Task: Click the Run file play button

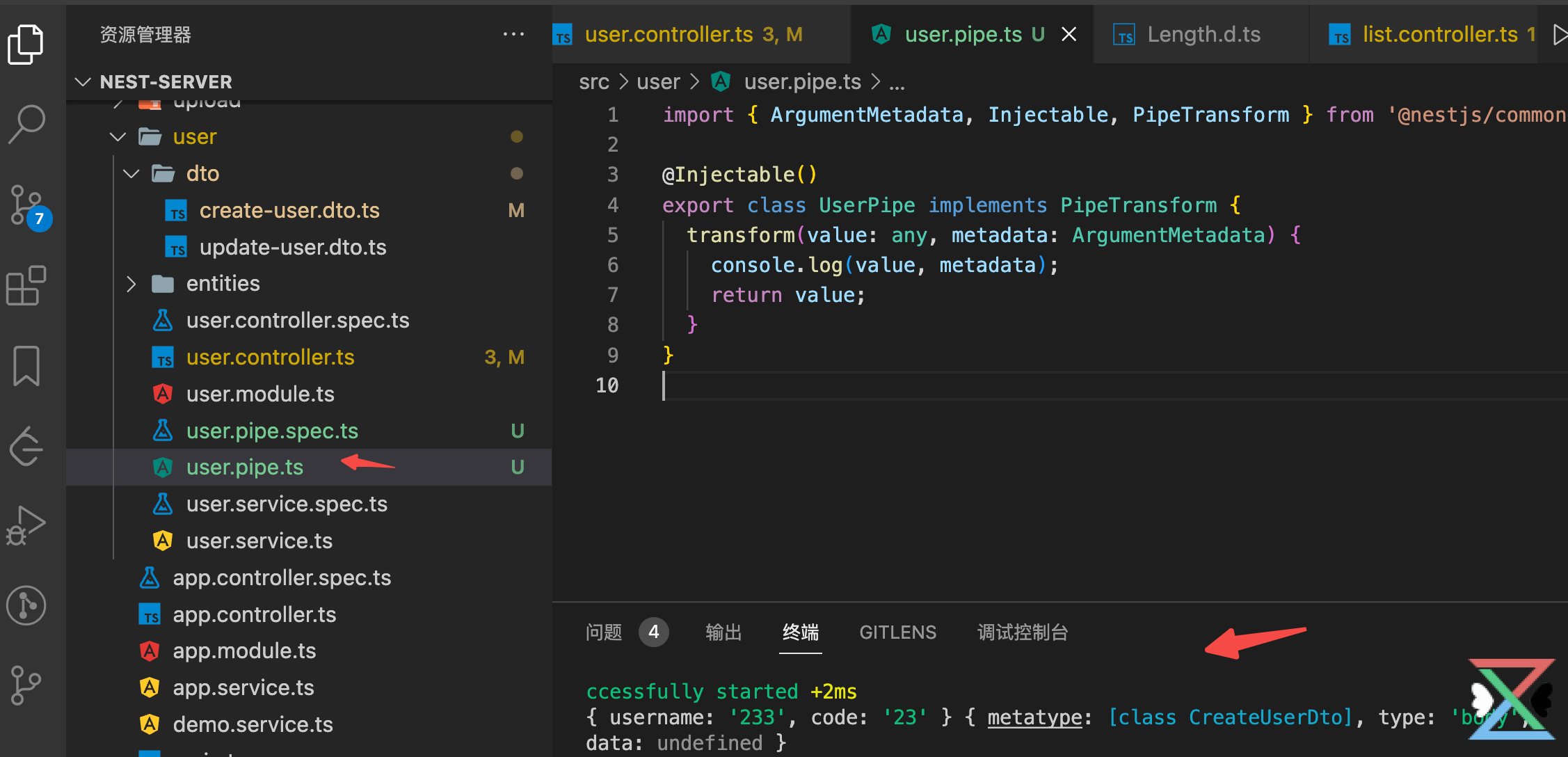Action: (1560, 34)
